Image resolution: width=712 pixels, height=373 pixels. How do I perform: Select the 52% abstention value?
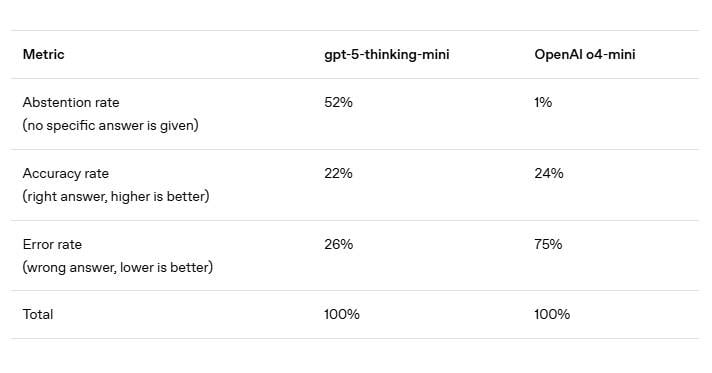(338, 102)
